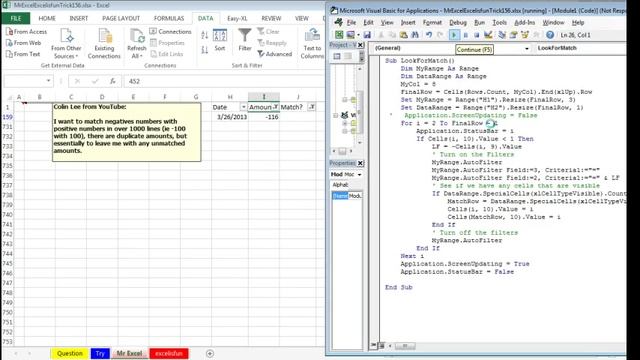The image size is (640, 360).
Task: Click the View Microsoft Excel icon in VBA toolbar
Action: [x=339, y=35]
